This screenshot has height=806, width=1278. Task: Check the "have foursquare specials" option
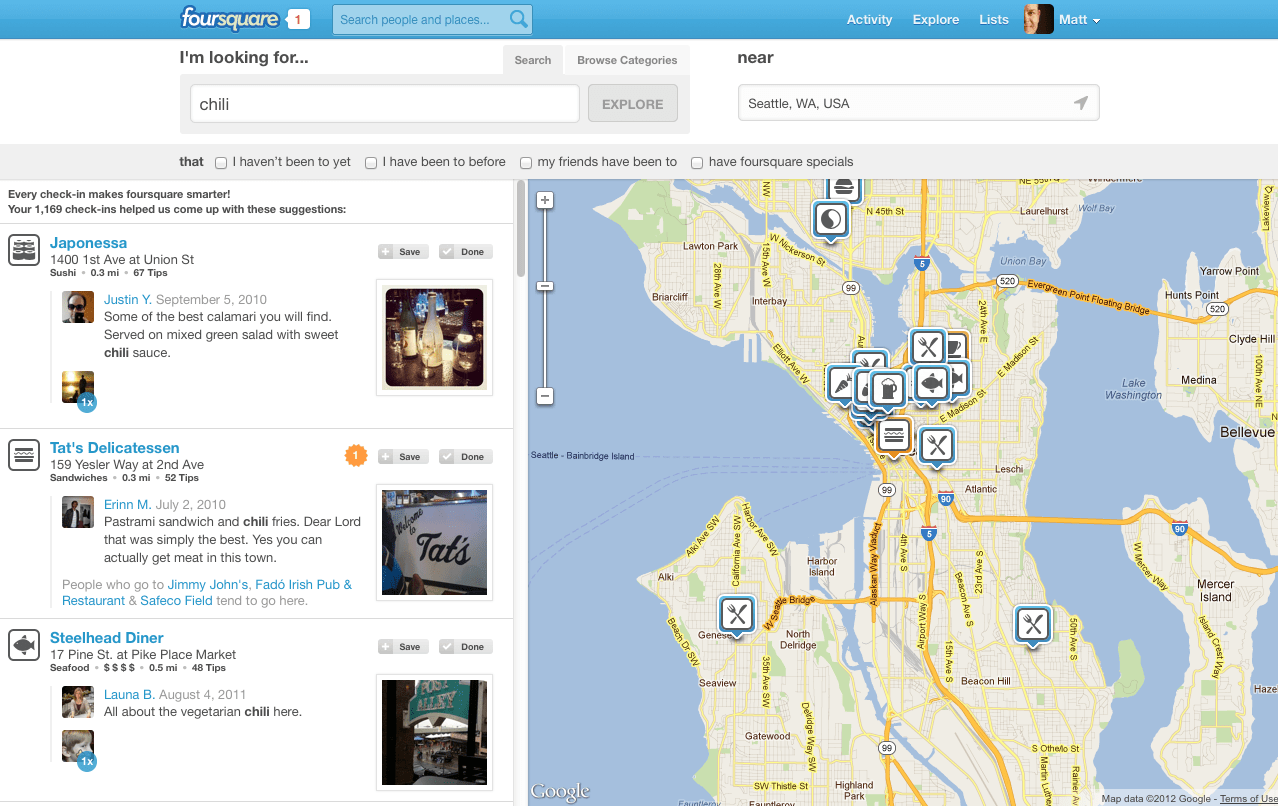(x=696, y=162)
